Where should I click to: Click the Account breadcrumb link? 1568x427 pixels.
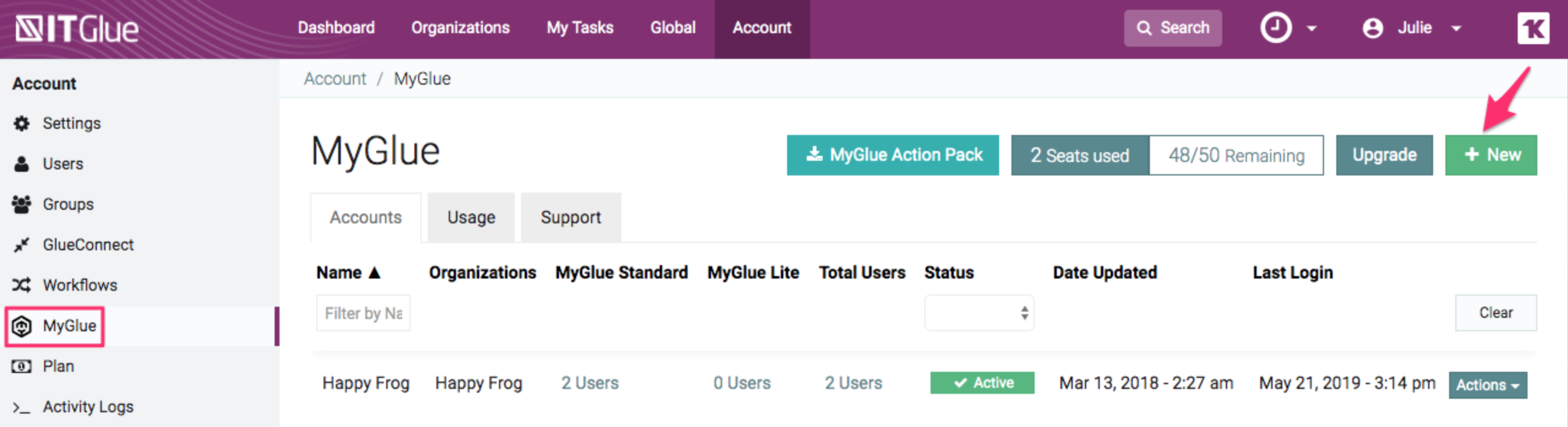pyautogui.click(x=335, y=79)
